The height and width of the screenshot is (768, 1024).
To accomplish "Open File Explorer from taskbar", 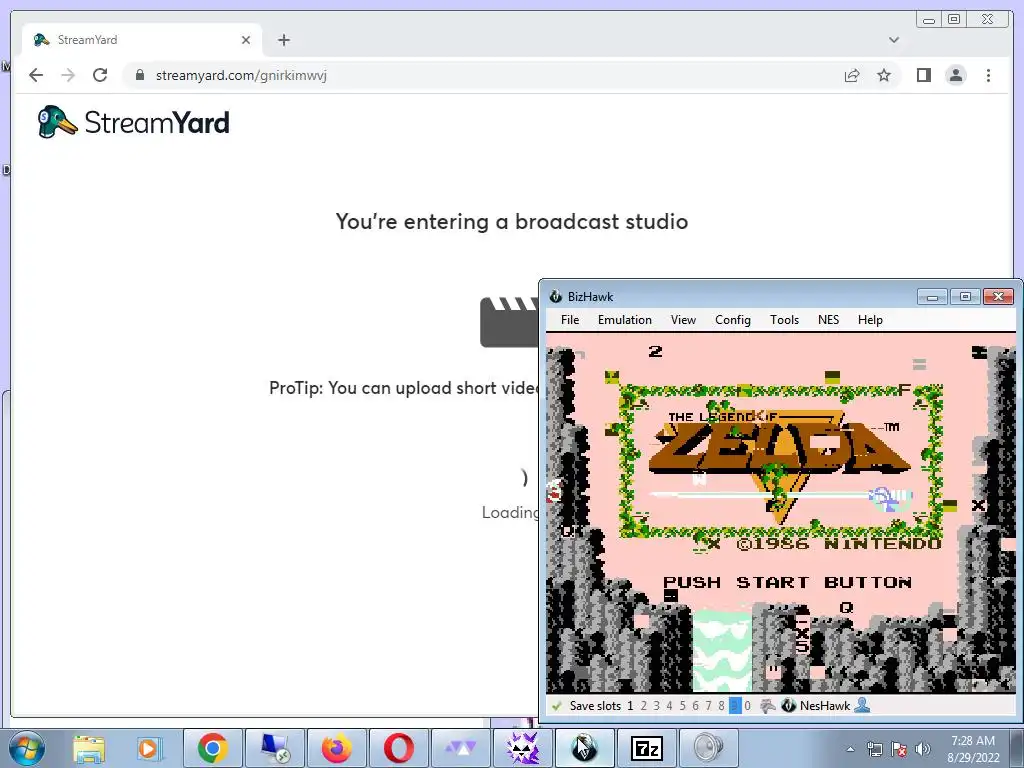I will pyautogui.click(x=89, y=748).
